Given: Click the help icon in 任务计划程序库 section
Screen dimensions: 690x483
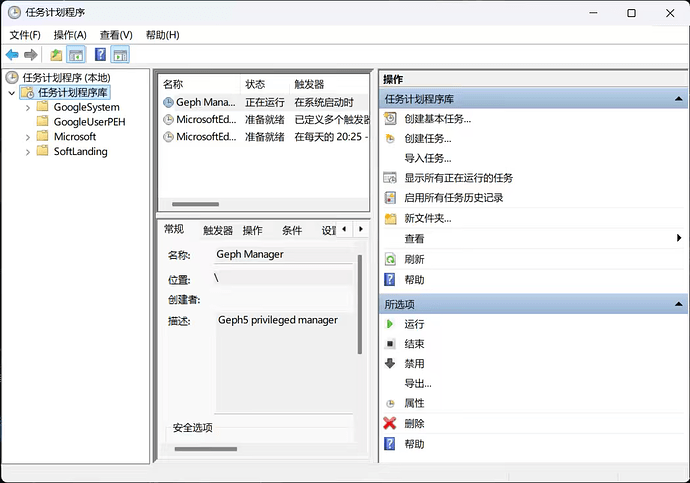Looking at the screenshot, I should (389, 279).
